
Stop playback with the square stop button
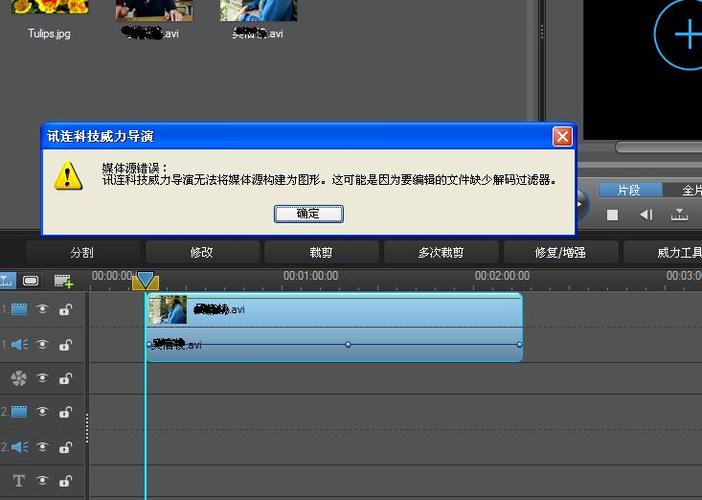(612, 215)
